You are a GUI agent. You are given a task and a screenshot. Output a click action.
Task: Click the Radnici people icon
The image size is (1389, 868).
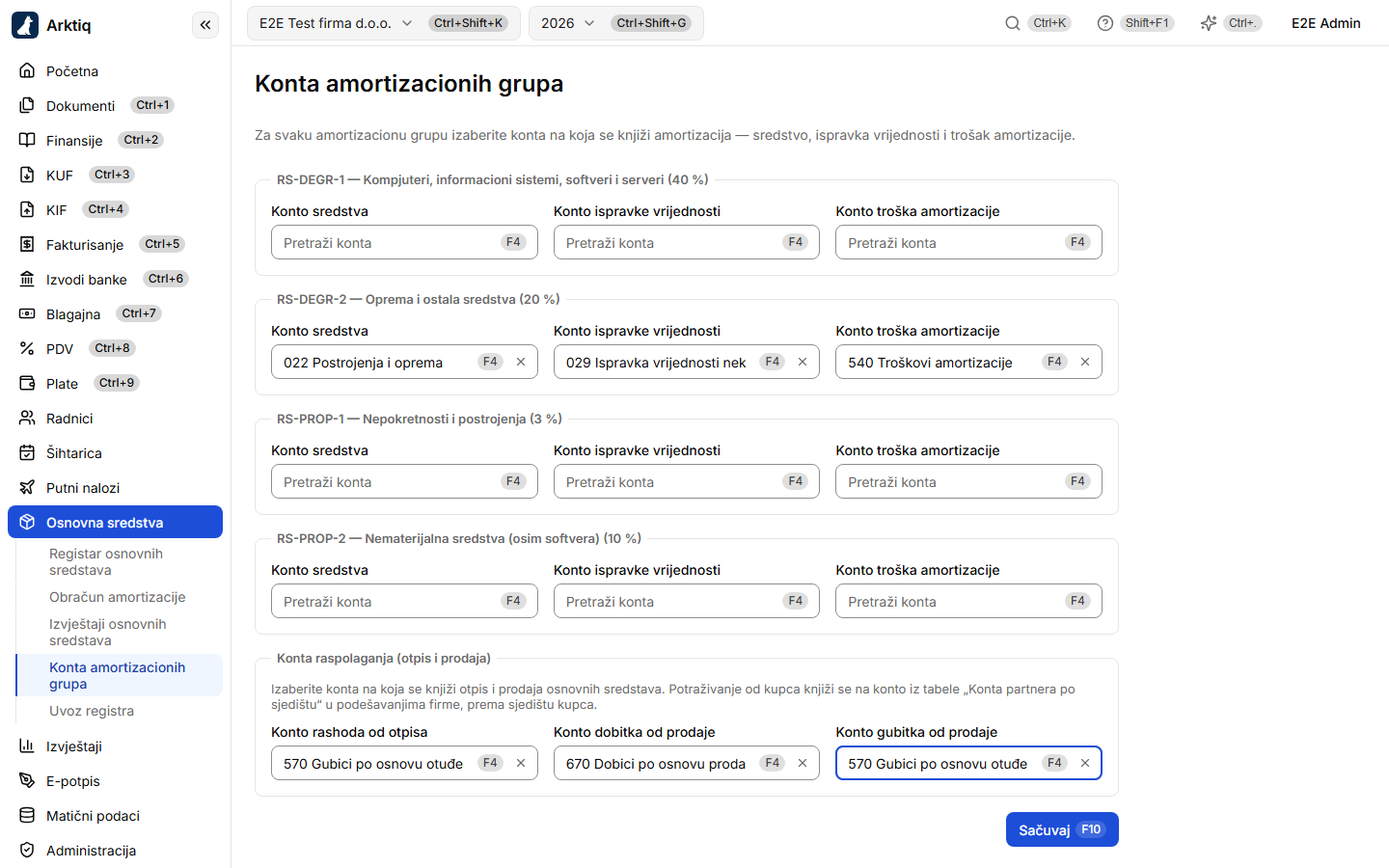tap(27, 418)
